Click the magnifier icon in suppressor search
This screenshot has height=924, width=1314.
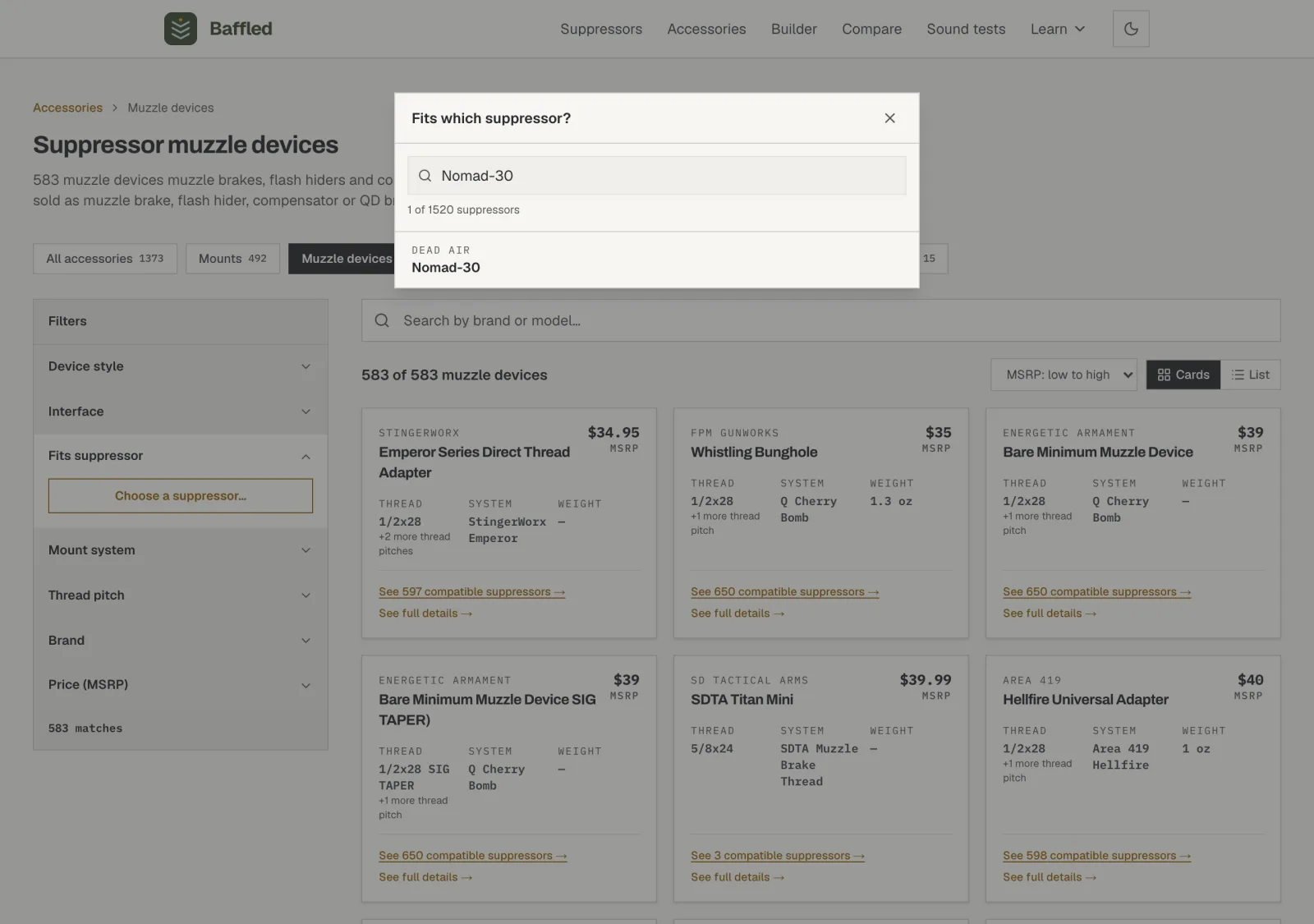425,176
